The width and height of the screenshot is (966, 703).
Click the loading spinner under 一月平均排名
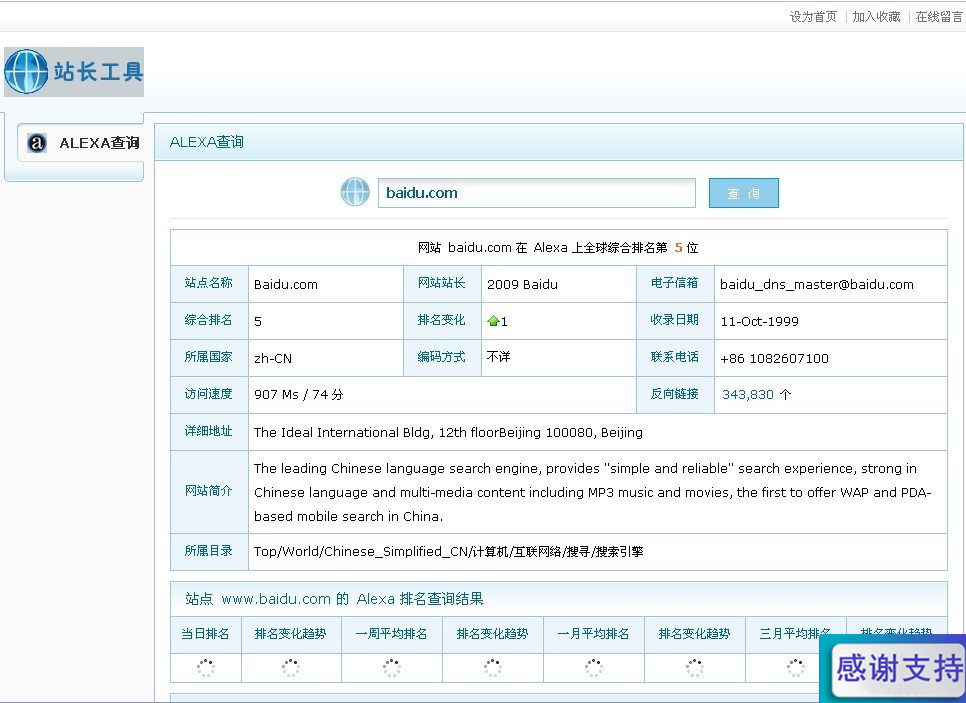tap(594, 668)
